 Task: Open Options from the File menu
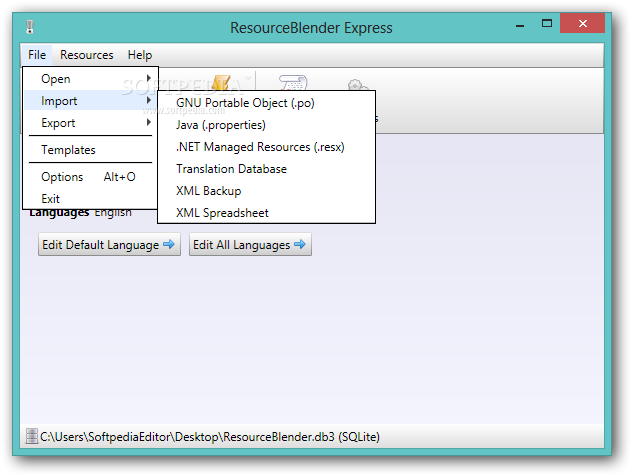pyautogui.click(x=91, y=177)
